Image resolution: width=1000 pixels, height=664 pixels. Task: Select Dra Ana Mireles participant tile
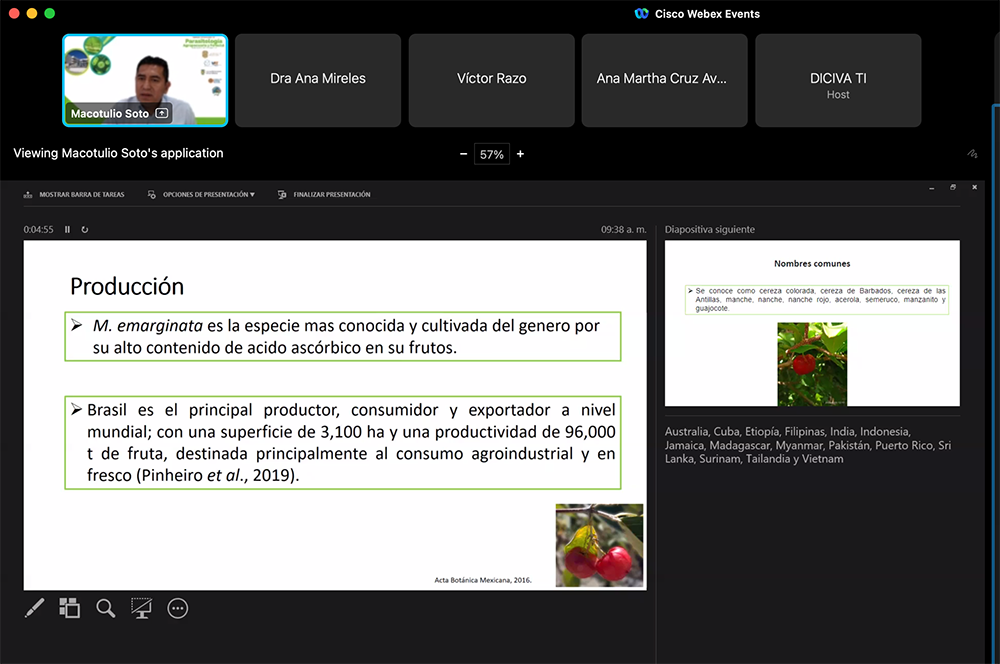pyautogui.click(x=318, y=80)
